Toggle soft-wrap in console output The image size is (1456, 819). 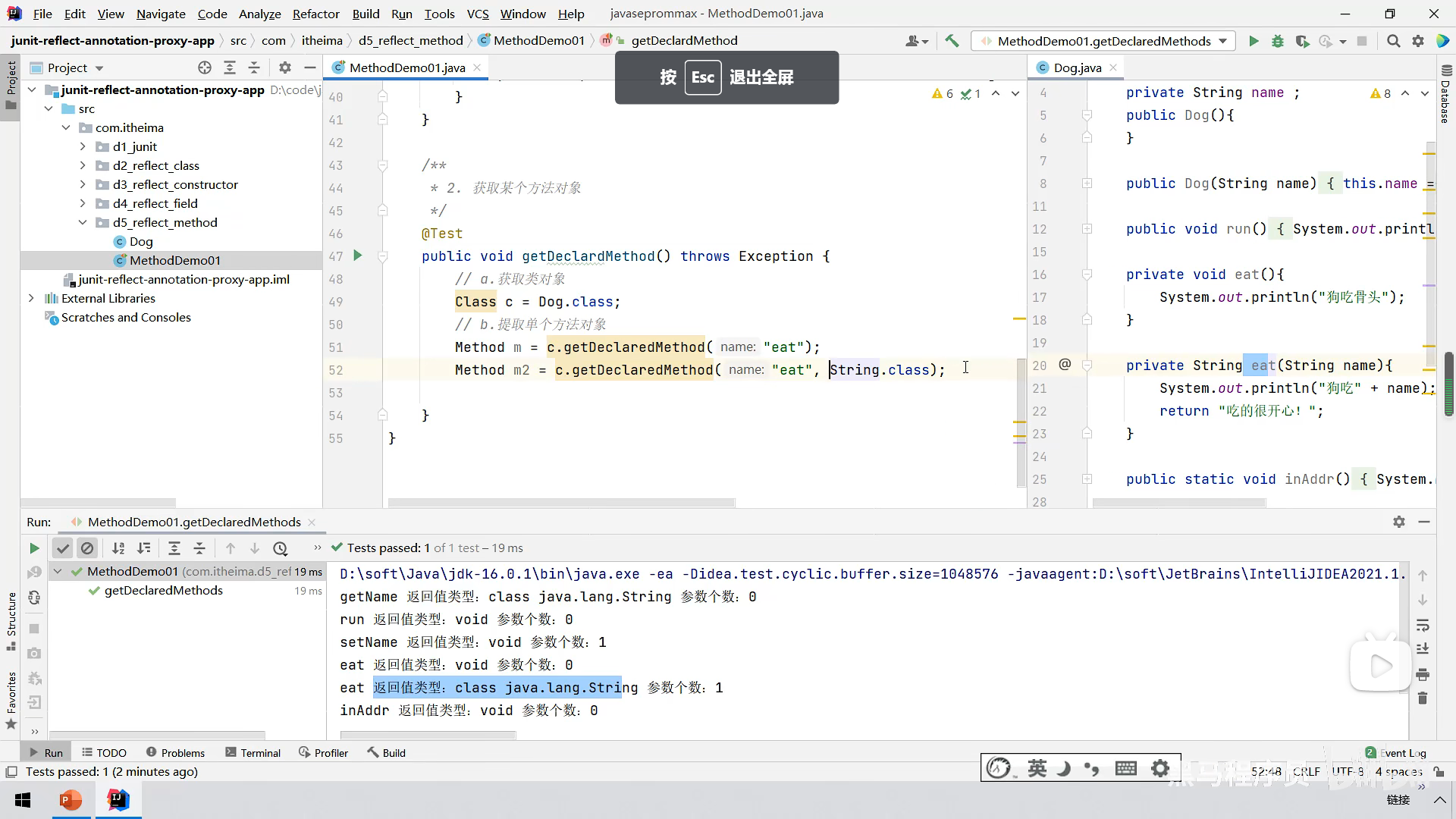1423,626
